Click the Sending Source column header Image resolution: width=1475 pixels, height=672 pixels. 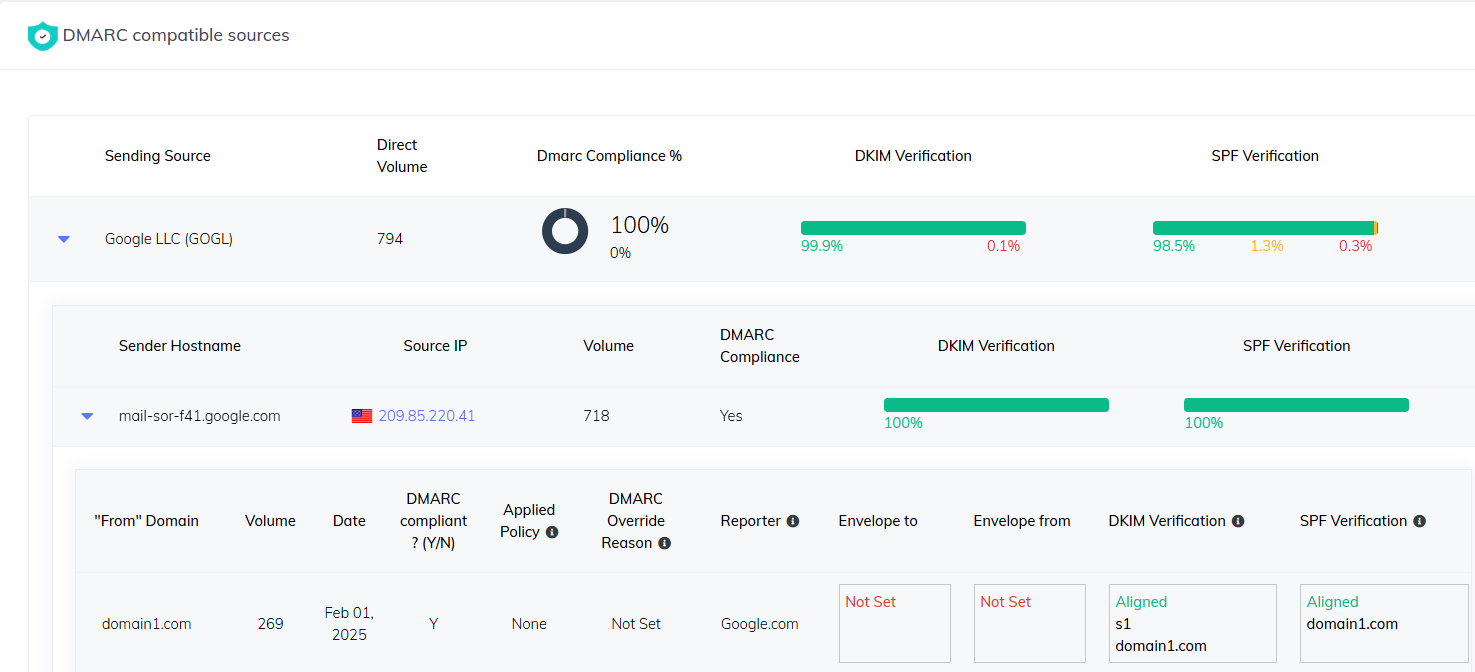[x=158, y=156]
